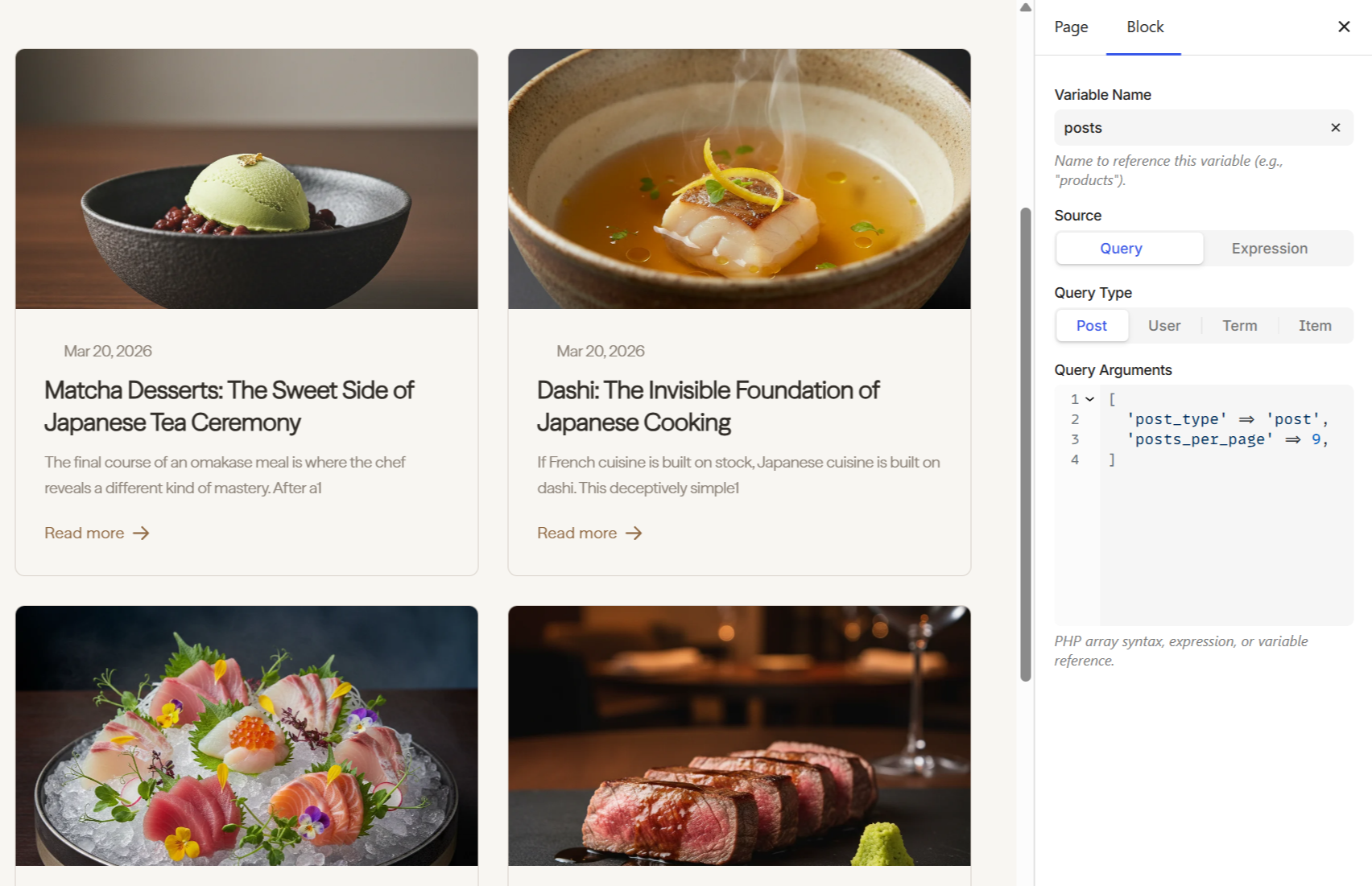Switch to the Block tab

pos(1144,27)
